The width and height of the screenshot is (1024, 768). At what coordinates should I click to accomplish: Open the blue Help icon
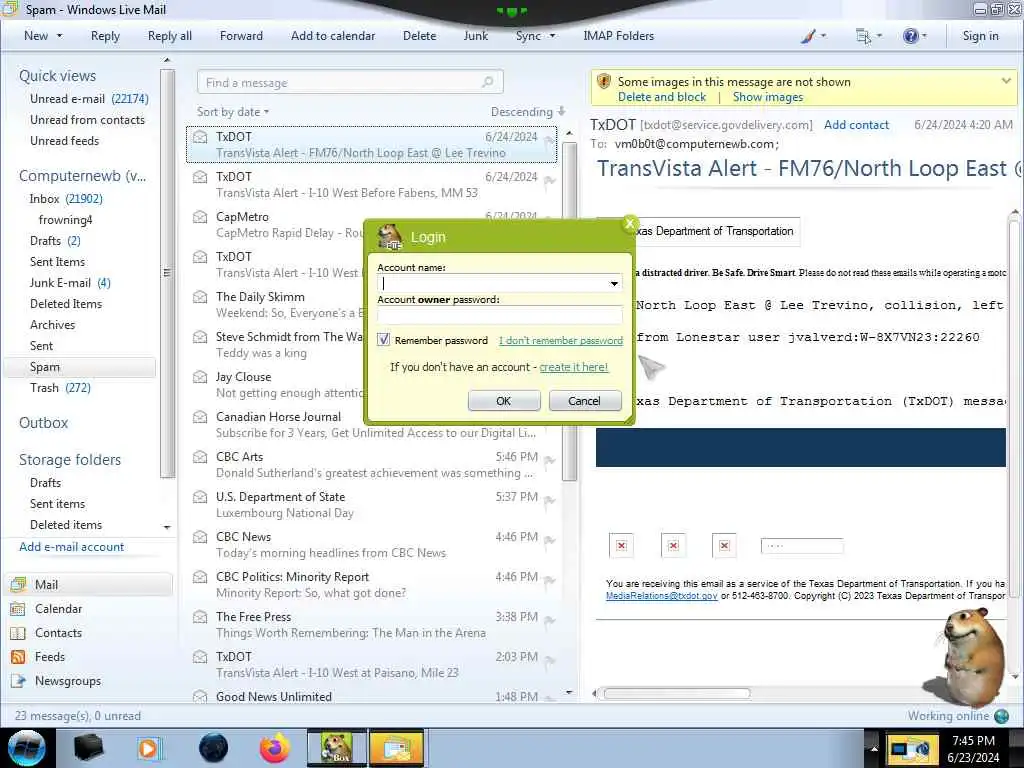click(910, 36)
